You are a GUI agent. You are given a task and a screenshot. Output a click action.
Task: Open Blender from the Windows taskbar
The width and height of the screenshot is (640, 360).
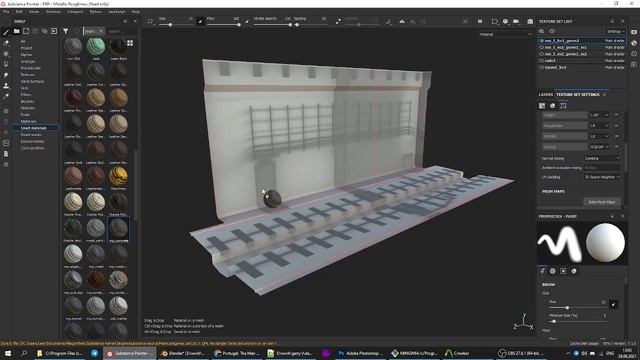(x=183, y=353)
